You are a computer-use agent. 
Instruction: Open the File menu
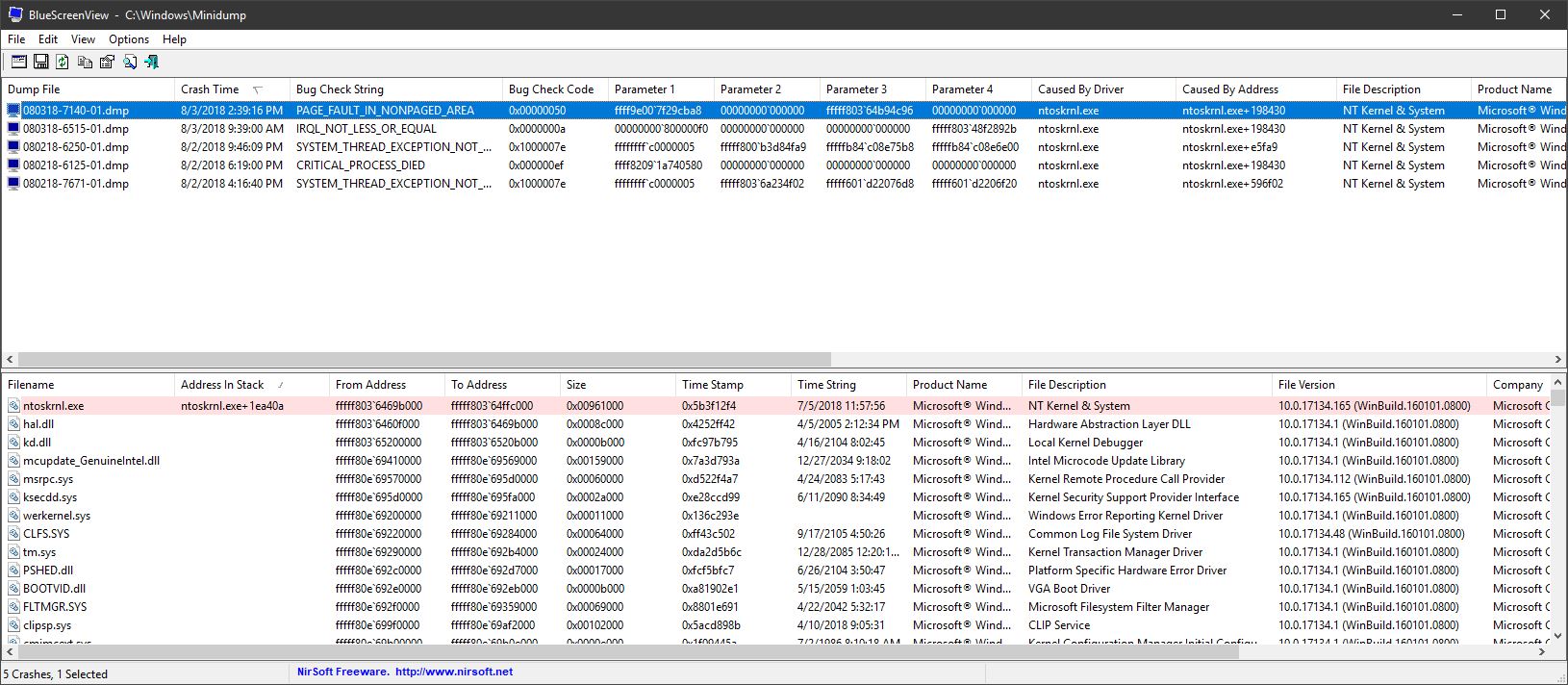16,39
